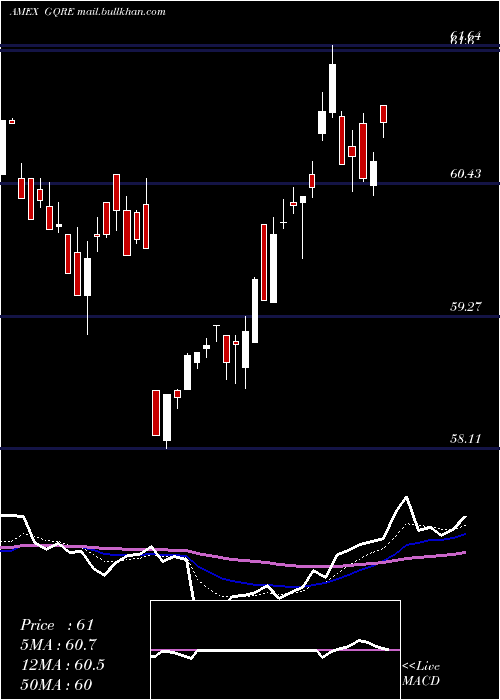Click the 60.43 price level label
The height and width of the screenshot is (700, 500).
(466, 174)
